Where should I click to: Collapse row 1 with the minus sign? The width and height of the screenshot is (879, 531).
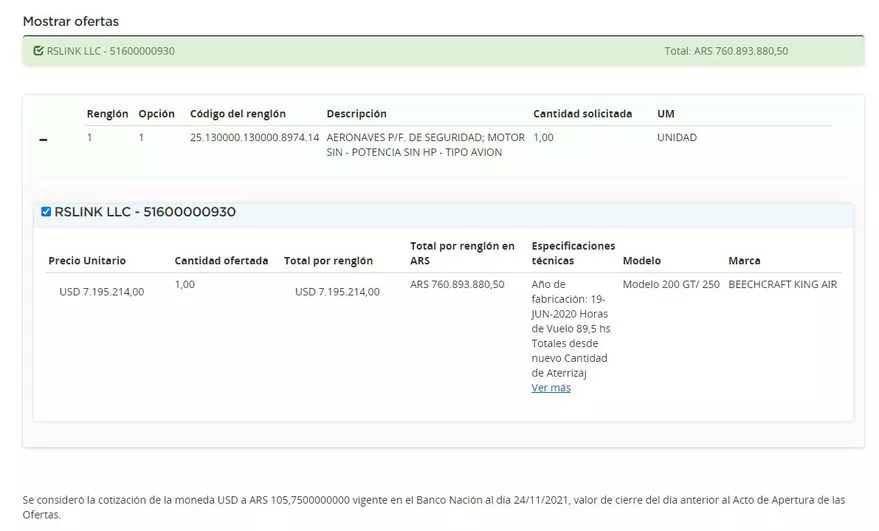43,140
